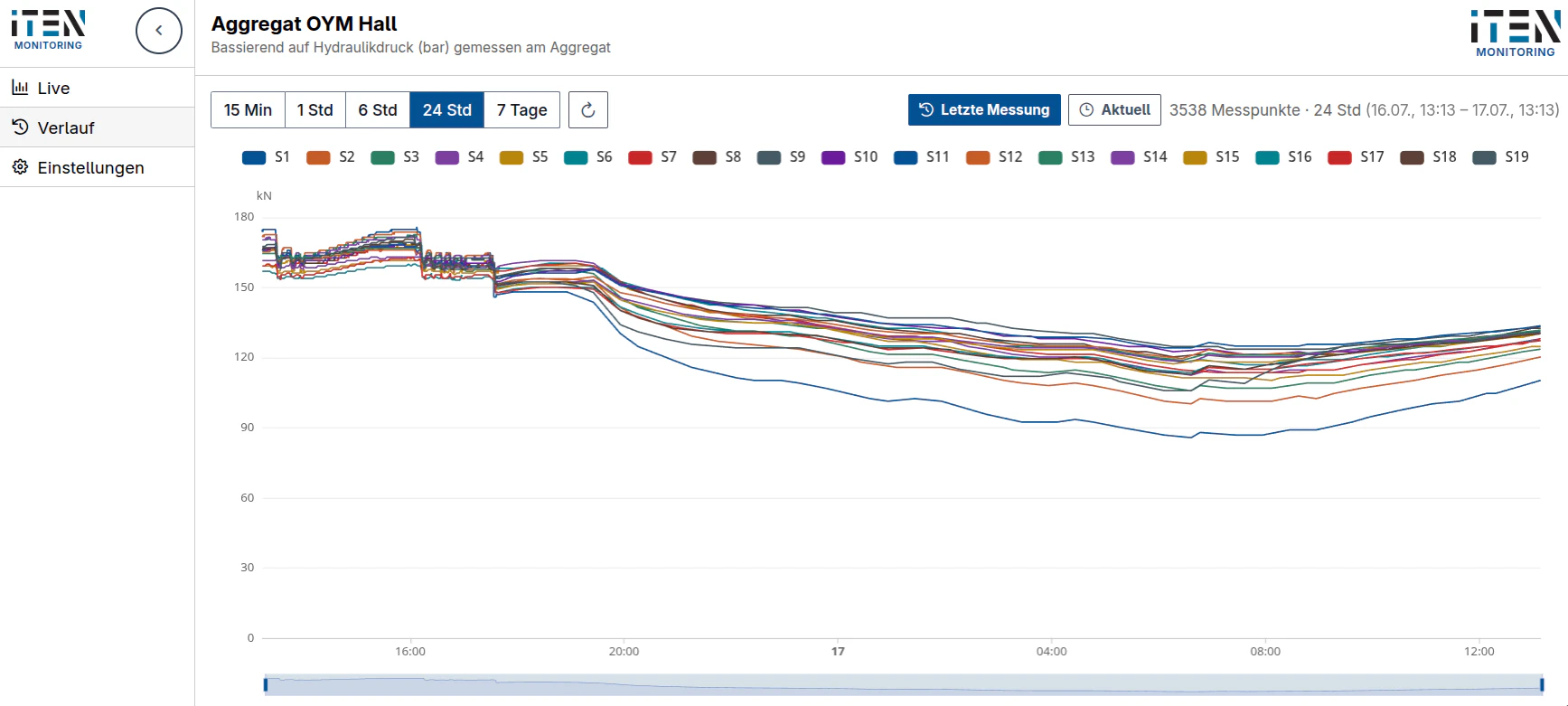Image resolution: width=1568 pixels, height=706 pixels.
Task: Click the ITEN Monitoring logo at top right
Action: [1516, 33]
